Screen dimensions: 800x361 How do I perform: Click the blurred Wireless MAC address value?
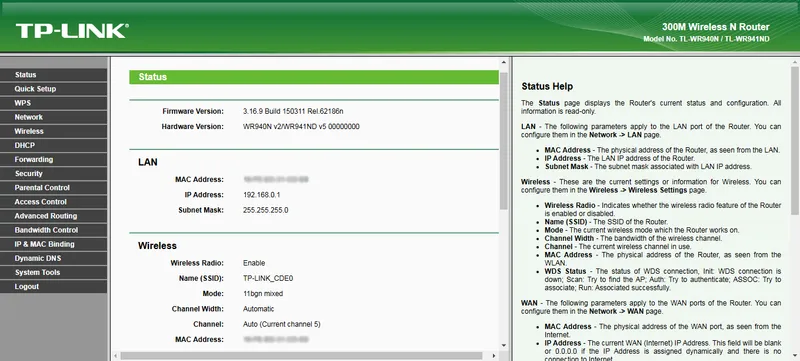[276, 340]
